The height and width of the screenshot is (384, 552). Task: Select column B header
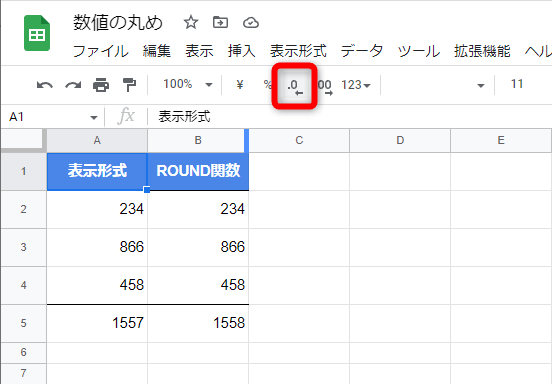198,140
